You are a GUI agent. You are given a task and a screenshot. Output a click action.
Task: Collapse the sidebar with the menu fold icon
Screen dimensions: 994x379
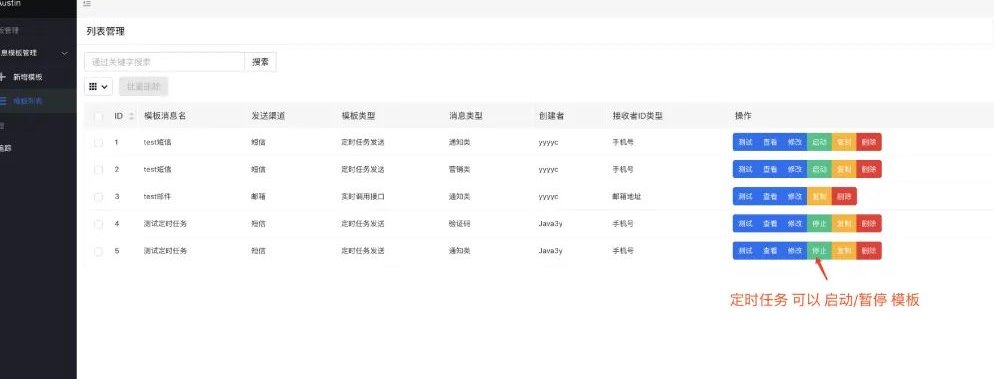point(87,4)
